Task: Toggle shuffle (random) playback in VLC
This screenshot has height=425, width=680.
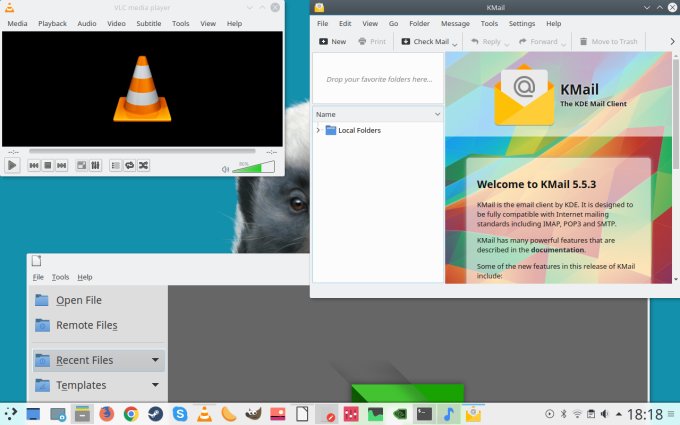Action: (x=143, y=165)
